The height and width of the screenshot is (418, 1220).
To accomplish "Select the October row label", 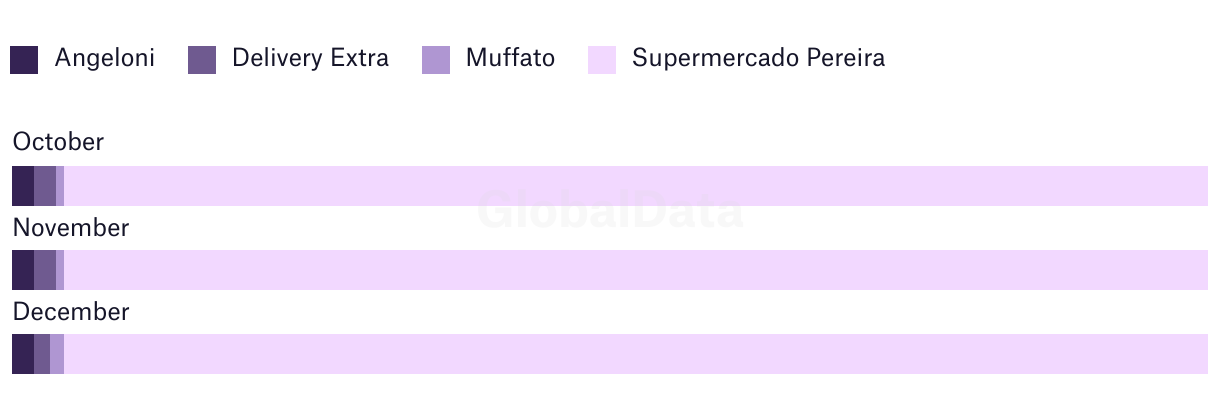I will point(58,142).
